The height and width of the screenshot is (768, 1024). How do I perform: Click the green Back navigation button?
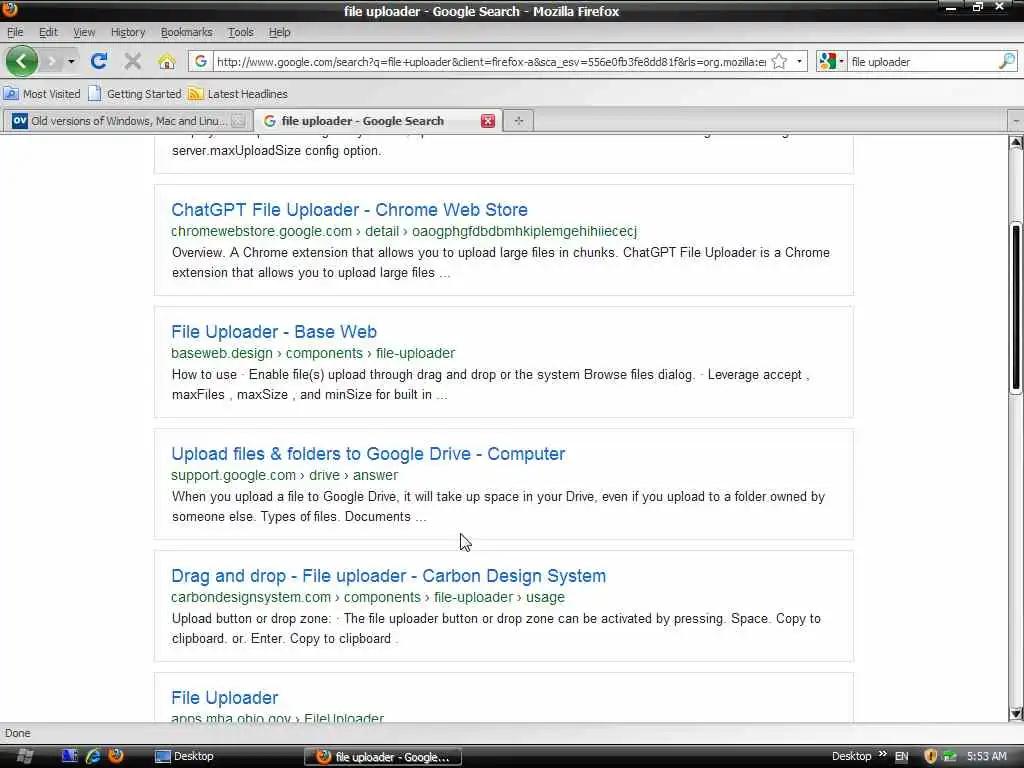(22, 61)
